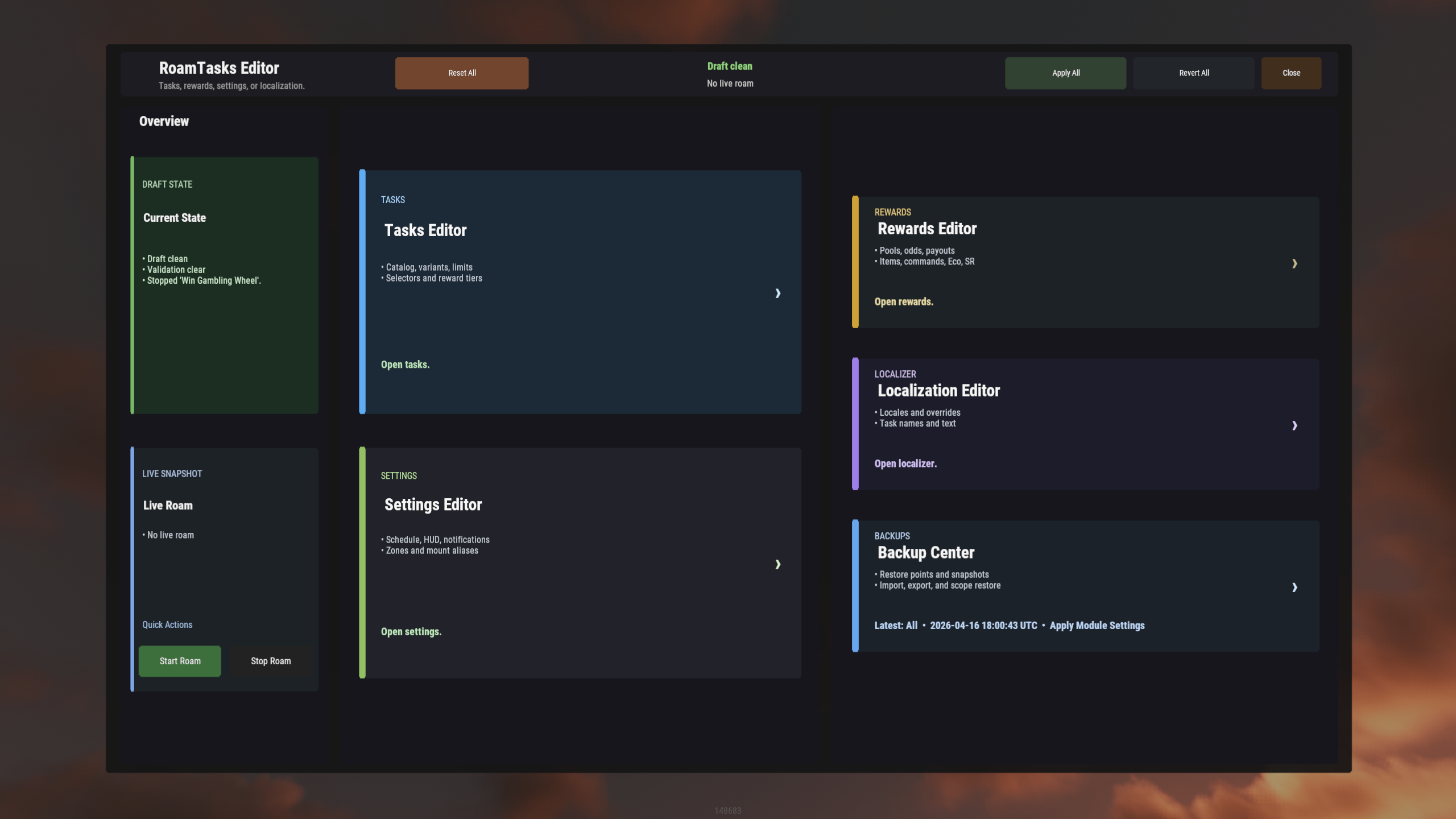Click the Localization Editor chevron arrow
This screenshot has width=1456, height=819.
[x=1294, y=425]
